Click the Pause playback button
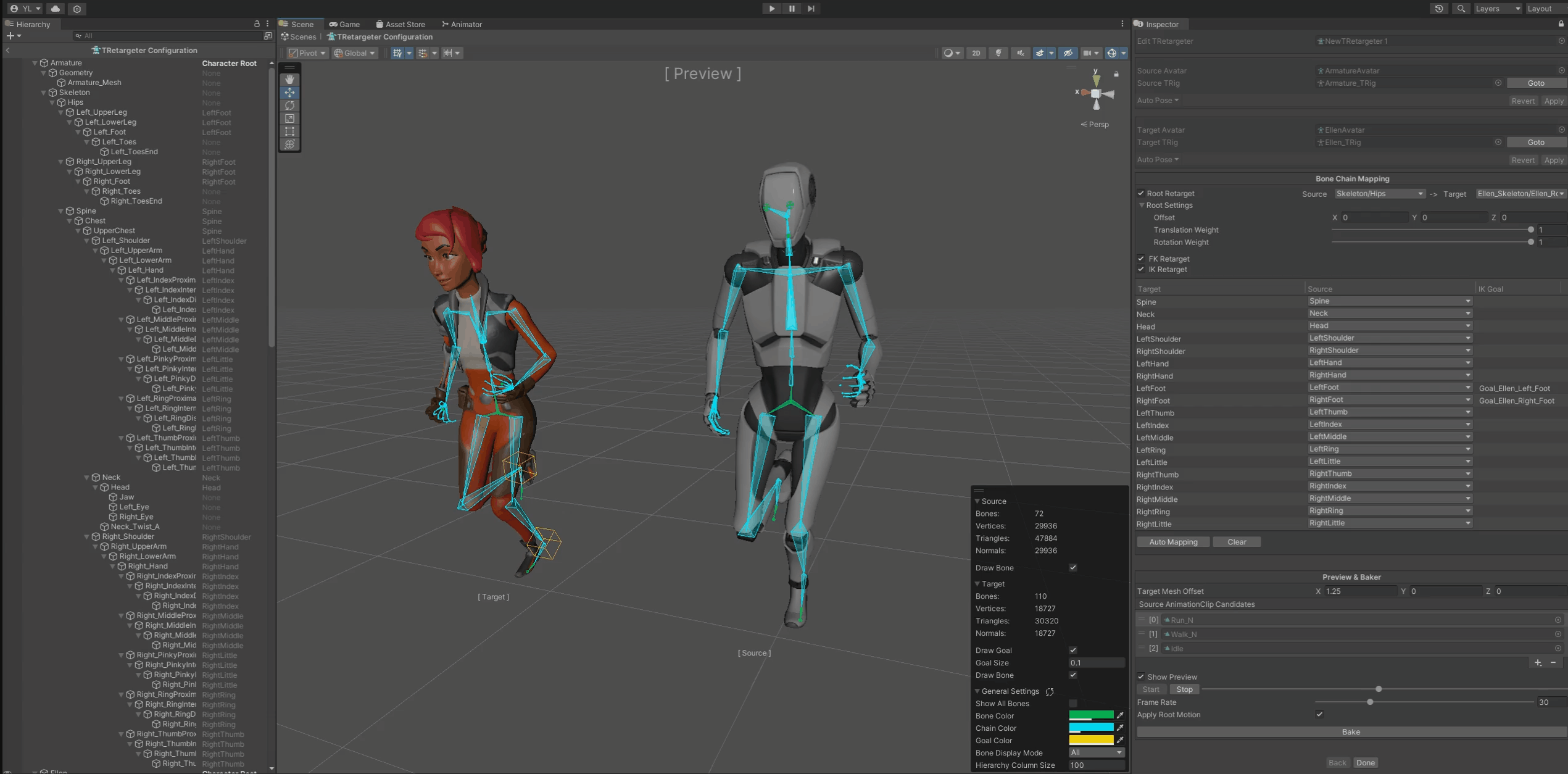Viewport: 1568px width, 774px height. coord(791,9)
